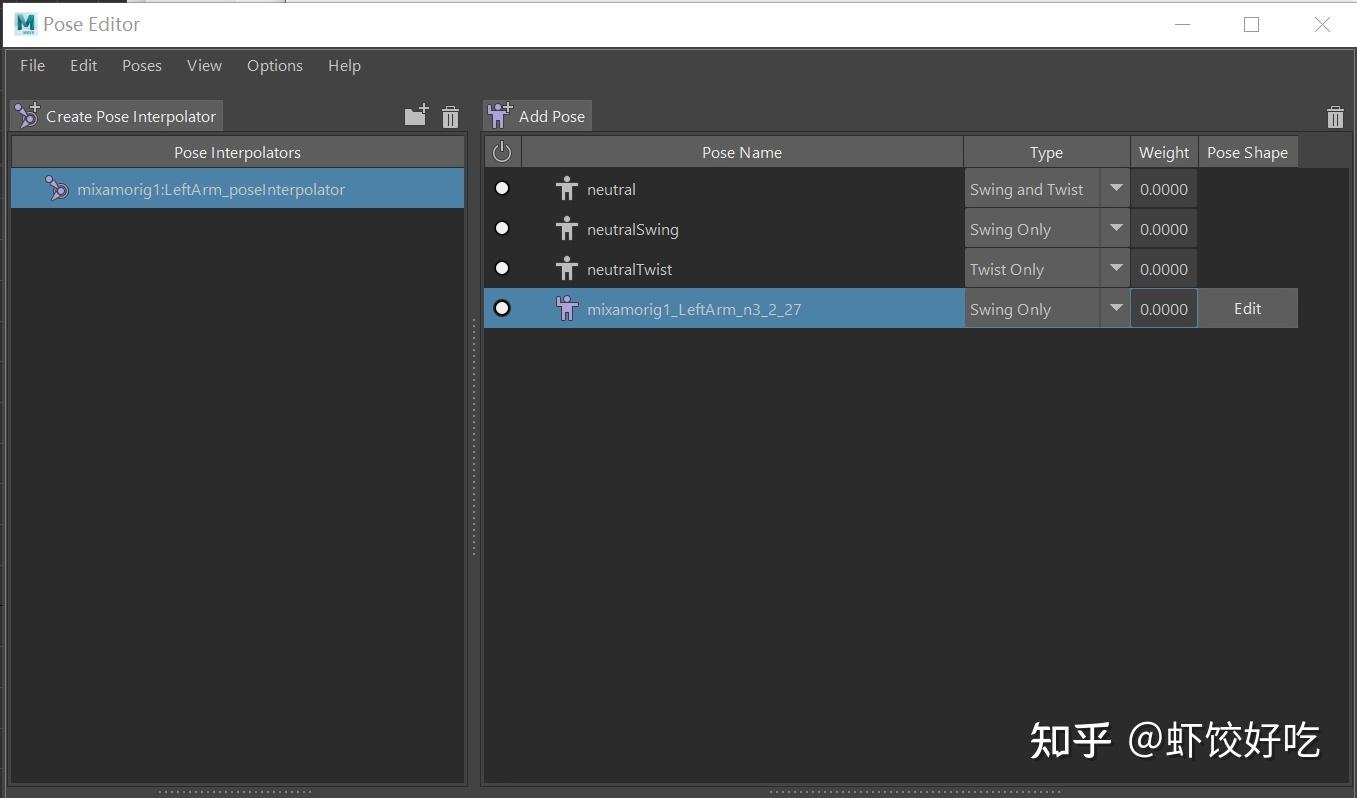Click the Pose Interpolators column header
Screen dimensions: 1357x798
click(x=238, y=152)
